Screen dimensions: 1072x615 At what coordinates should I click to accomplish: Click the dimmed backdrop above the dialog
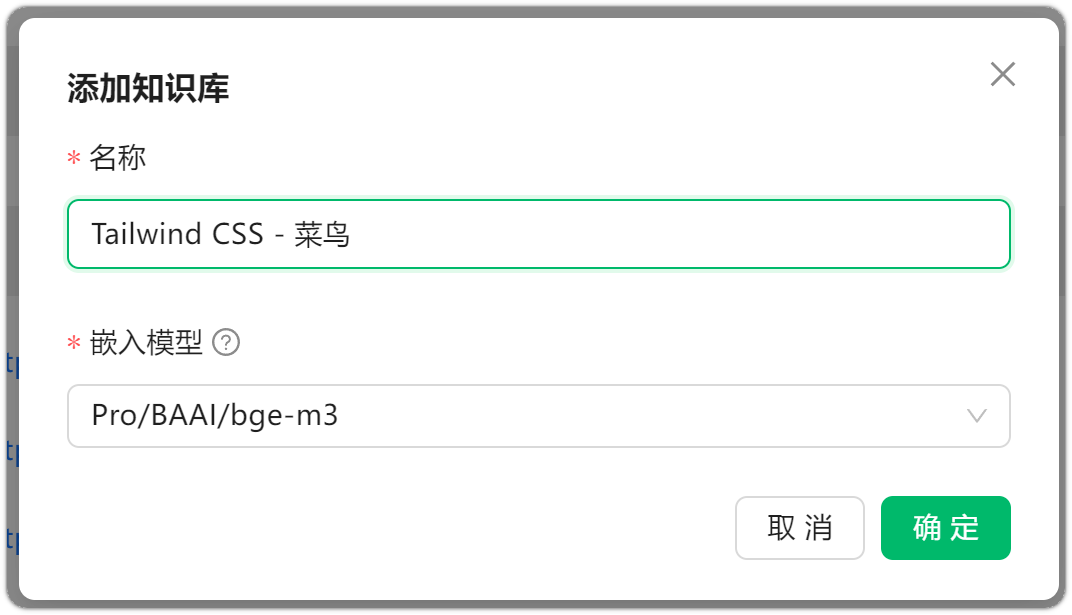pyautogui.click(x=536, y=11)
